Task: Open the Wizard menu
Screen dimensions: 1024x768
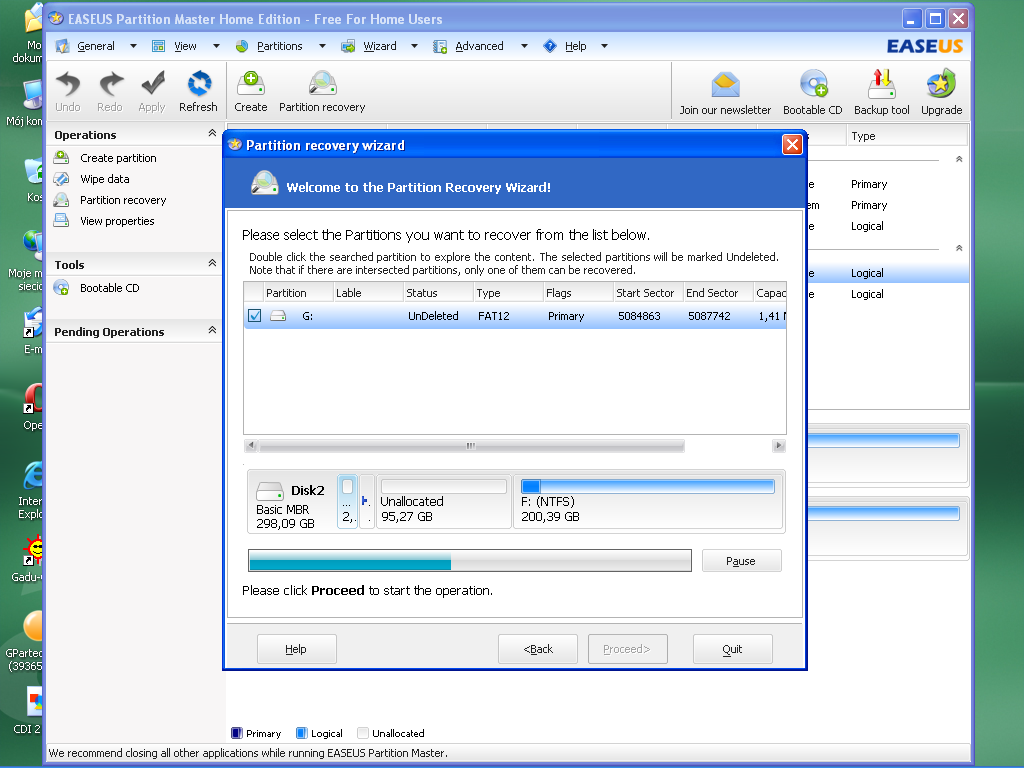Action: click(x=379, y=46)
